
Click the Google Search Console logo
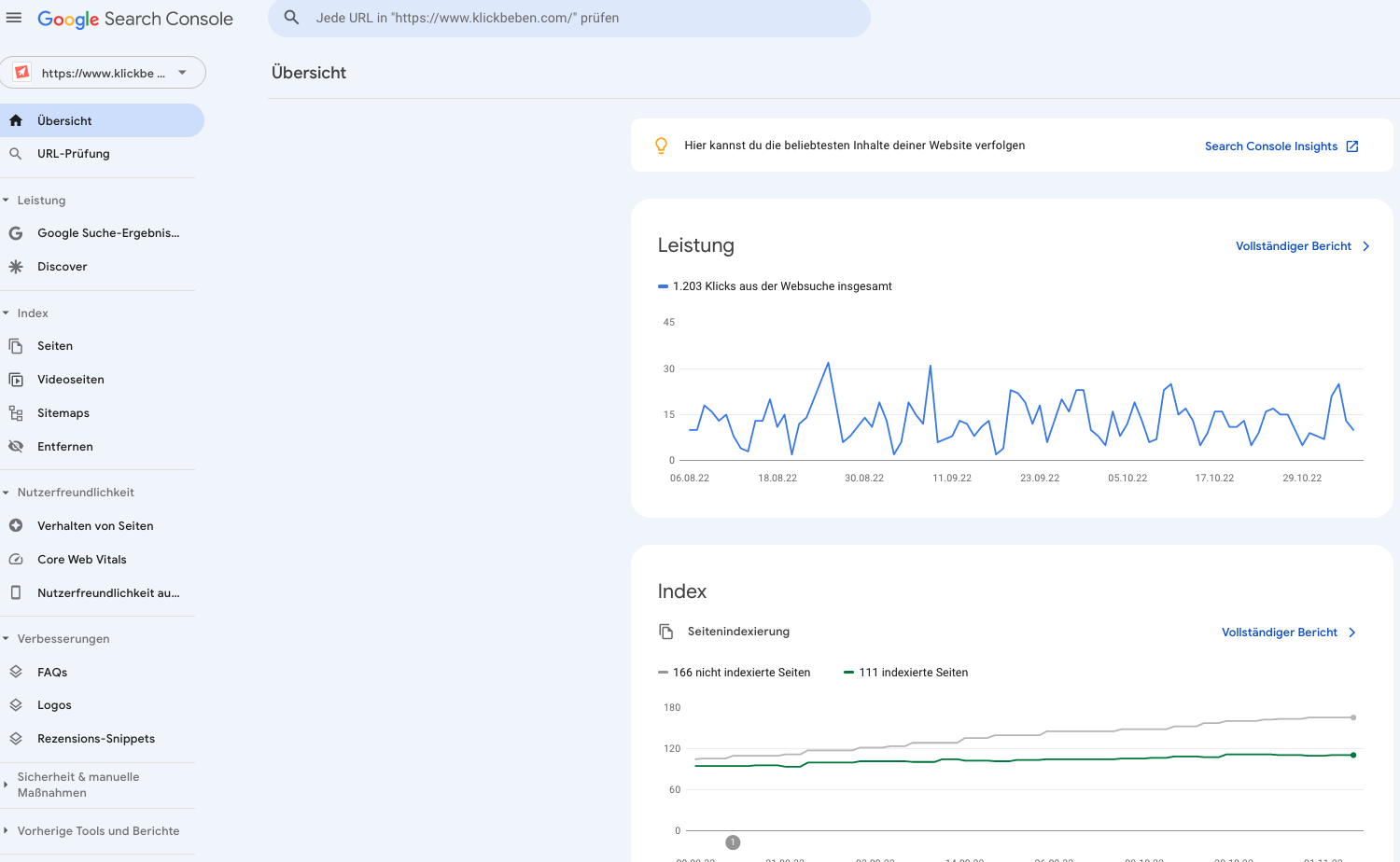(135, 19)
